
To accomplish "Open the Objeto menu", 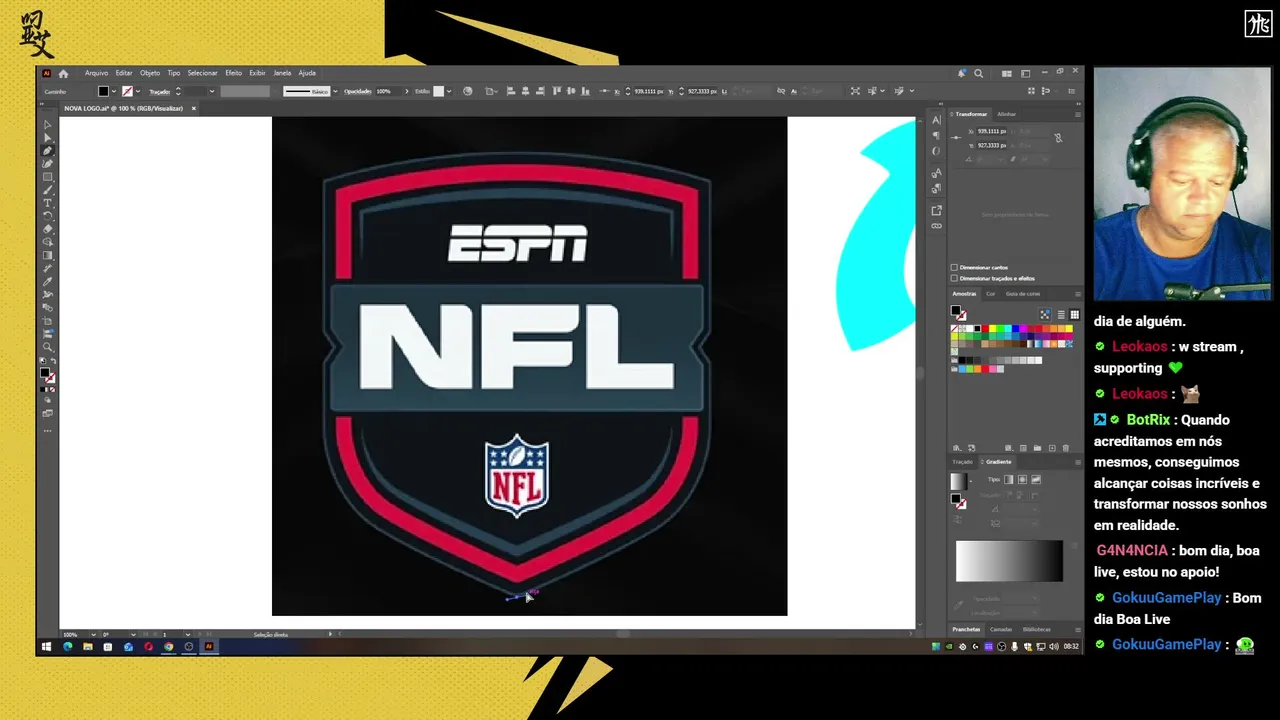I will [x=150, y=73].
